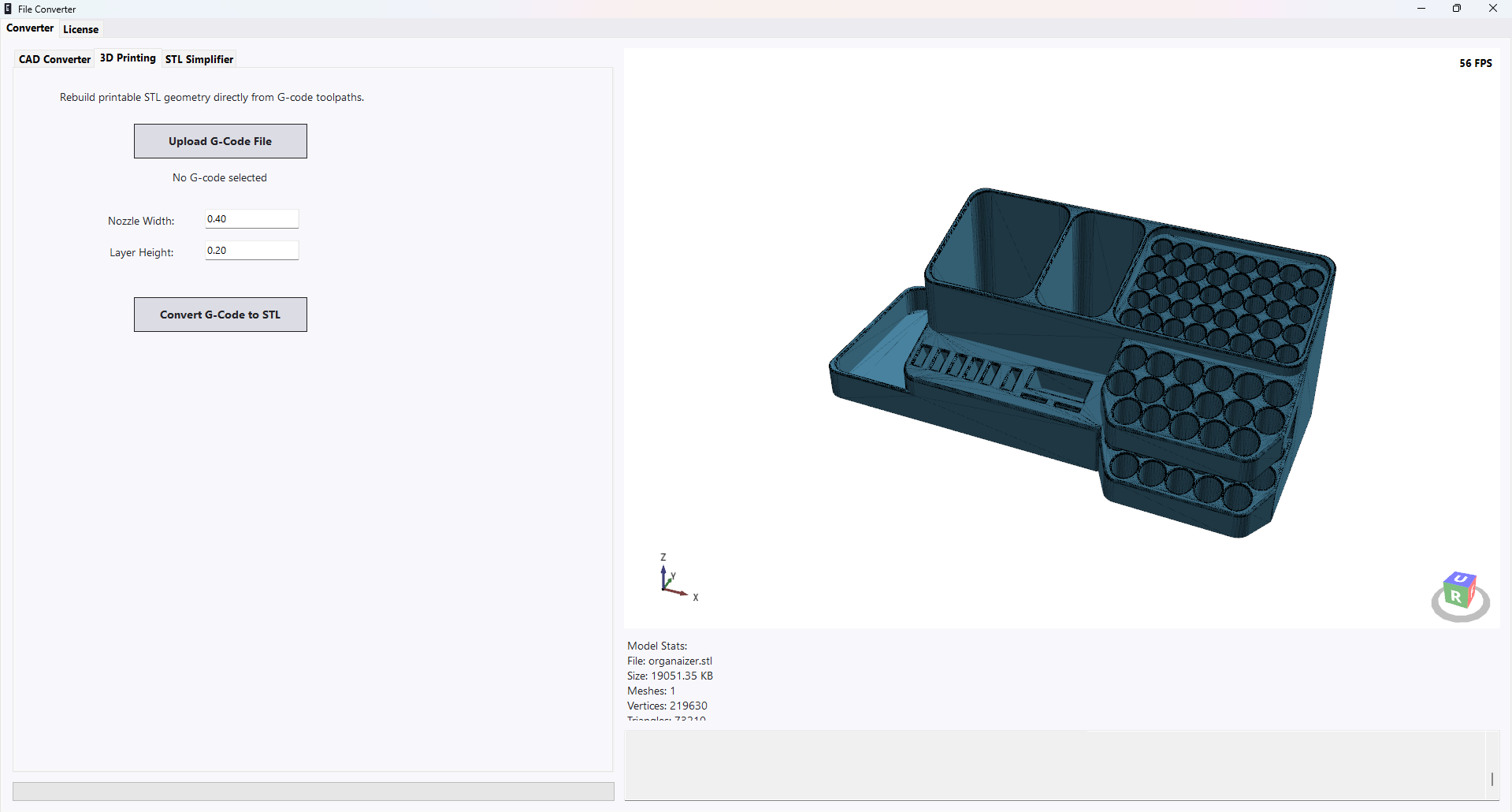The image size is (1512, 812).
Task: Minimize the File Converter window
Action: 1421,9
